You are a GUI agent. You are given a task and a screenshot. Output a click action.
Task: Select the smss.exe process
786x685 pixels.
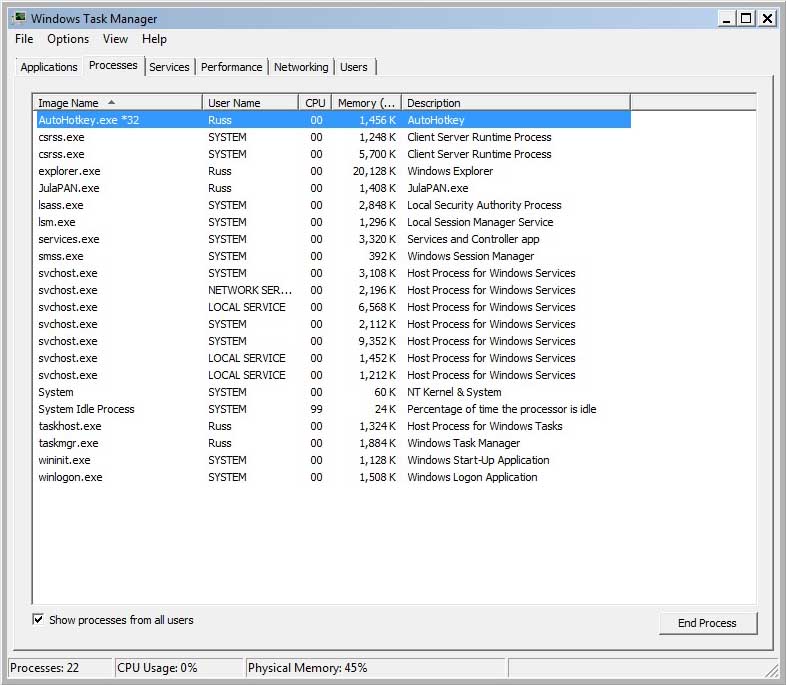coord(333,257)
